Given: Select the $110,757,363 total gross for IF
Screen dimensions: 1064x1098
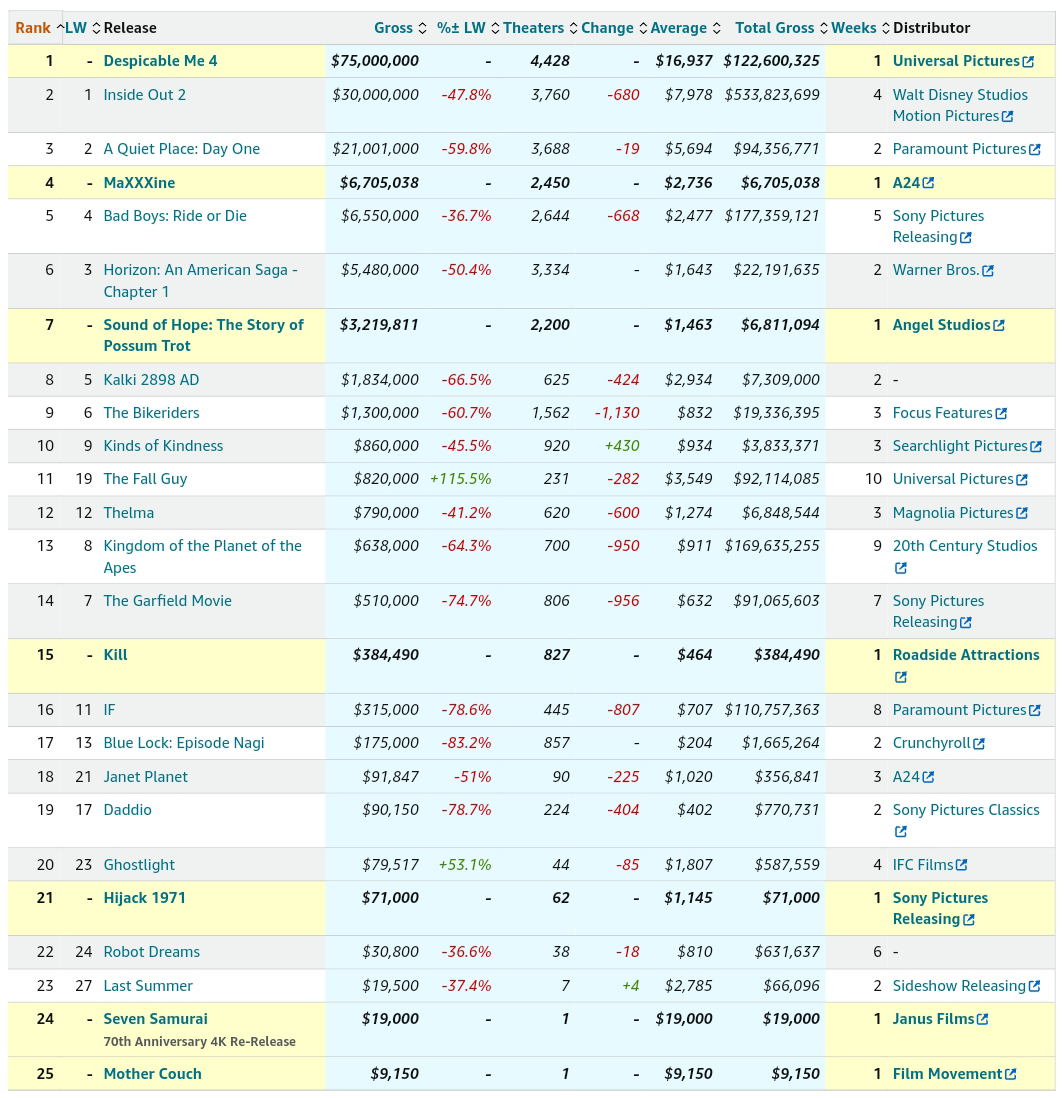Looking at the screenshot, I should [x=772, y=710].
